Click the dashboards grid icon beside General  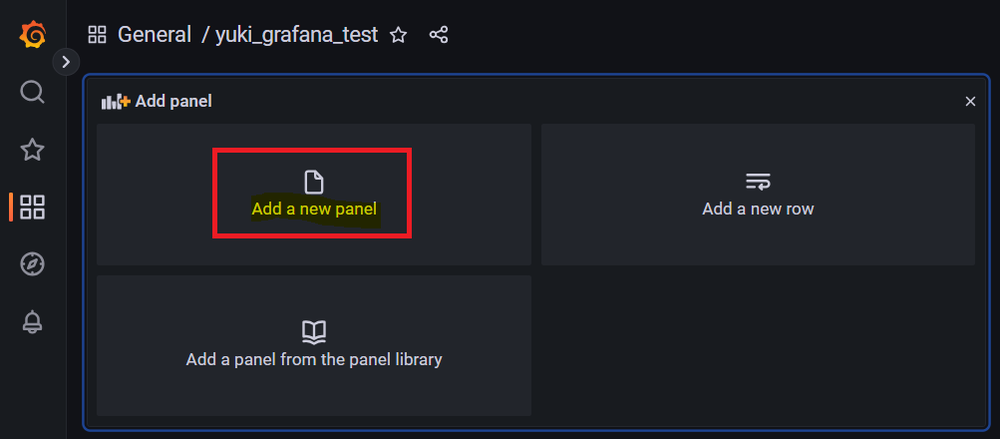[x=97, y=35]
